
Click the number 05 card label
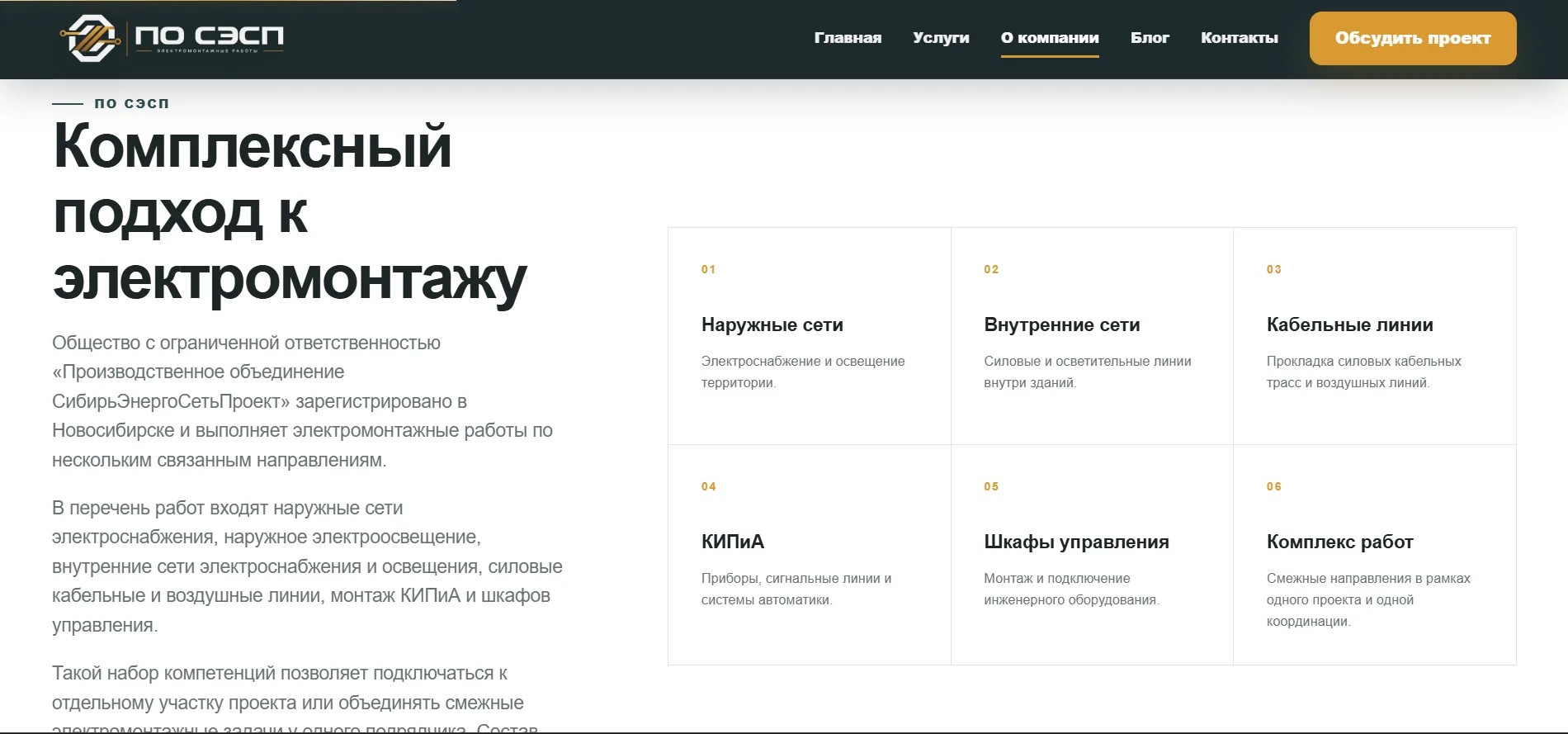click(x=991, y=486)
